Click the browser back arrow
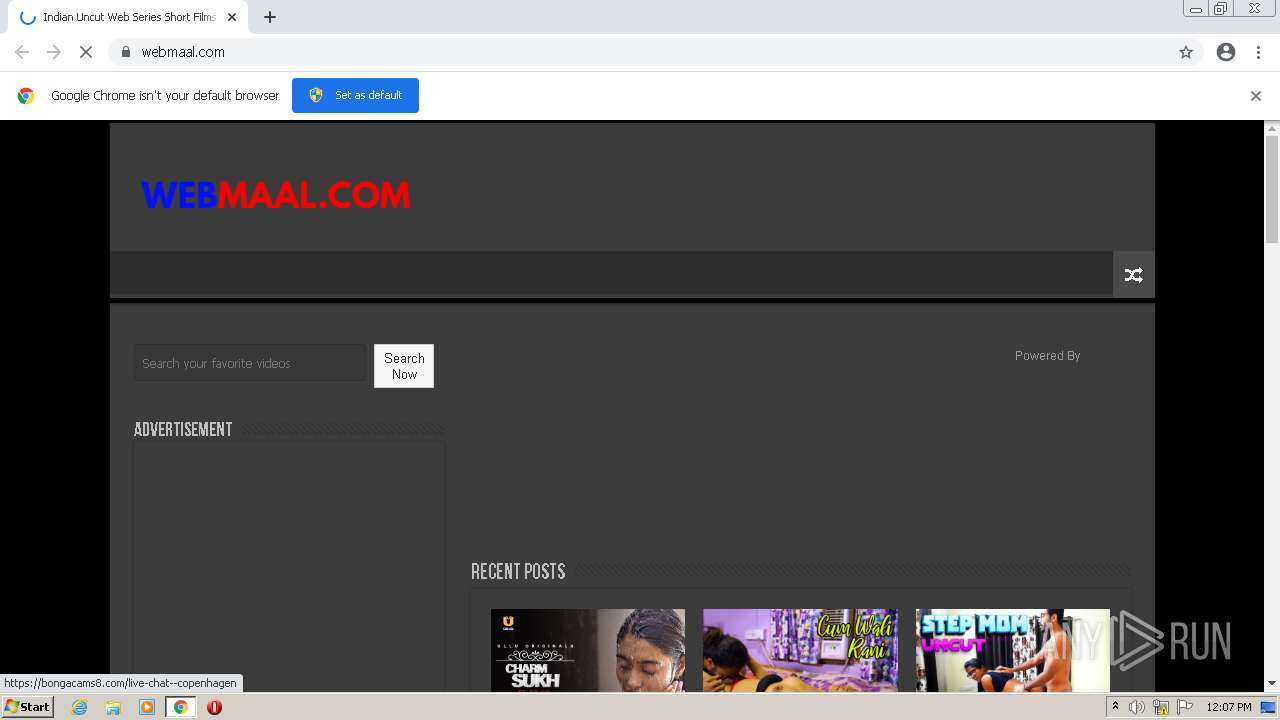The image size is (1280, 720). (22, 52)
